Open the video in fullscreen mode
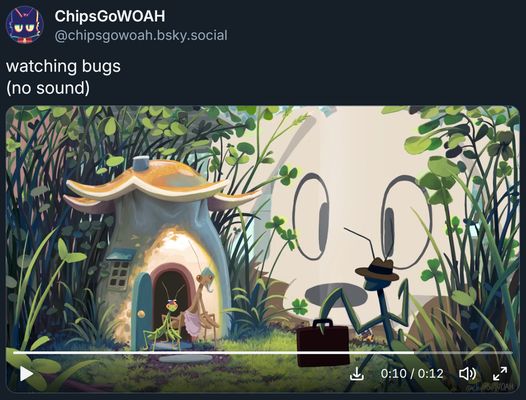526x400 pixels. pyautogui.click(x=500, y=373)
